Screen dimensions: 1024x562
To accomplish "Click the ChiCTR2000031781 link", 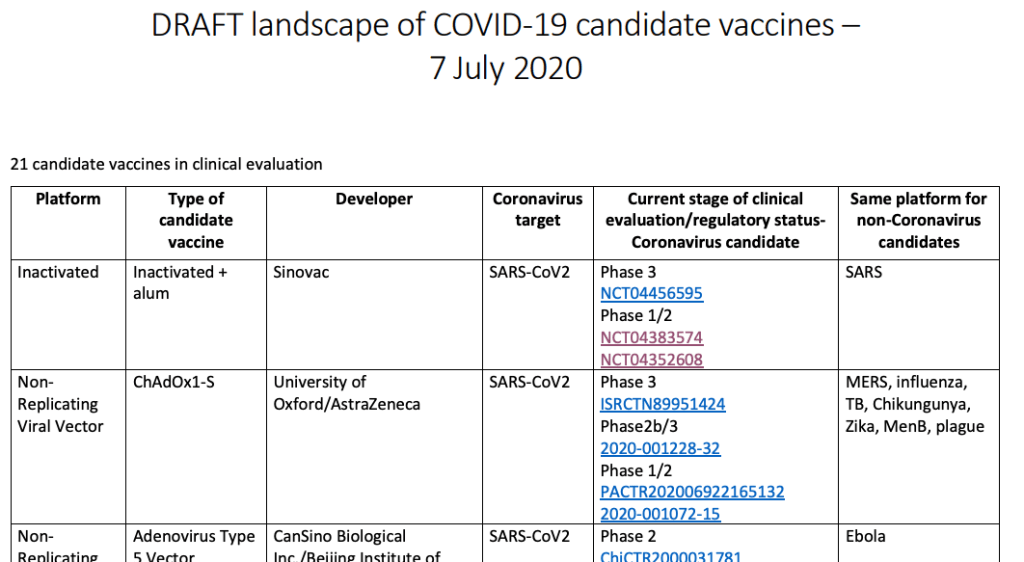I will tap(670, 556).
